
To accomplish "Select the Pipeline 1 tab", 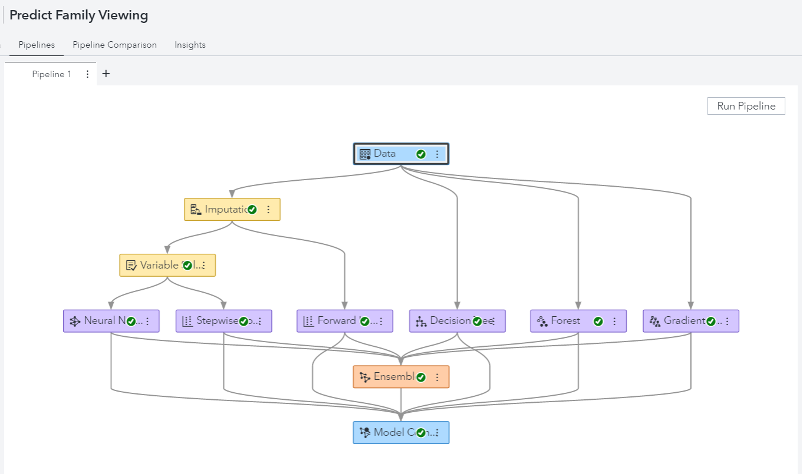I will (x=51, y=74).
